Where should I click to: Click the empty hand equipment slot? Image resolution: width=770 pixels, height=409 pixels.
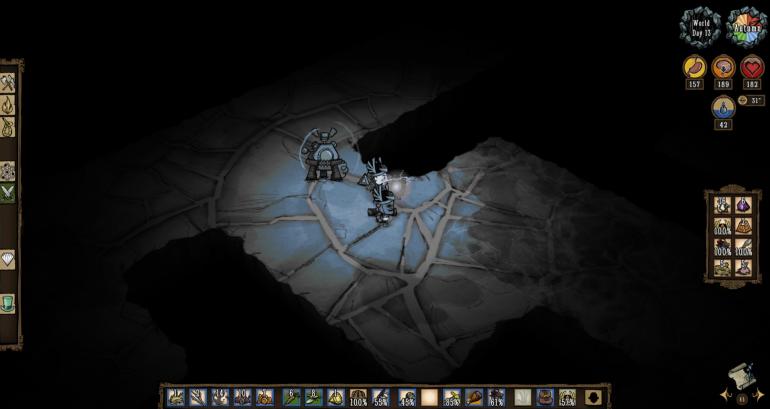[x=522, y=397]
